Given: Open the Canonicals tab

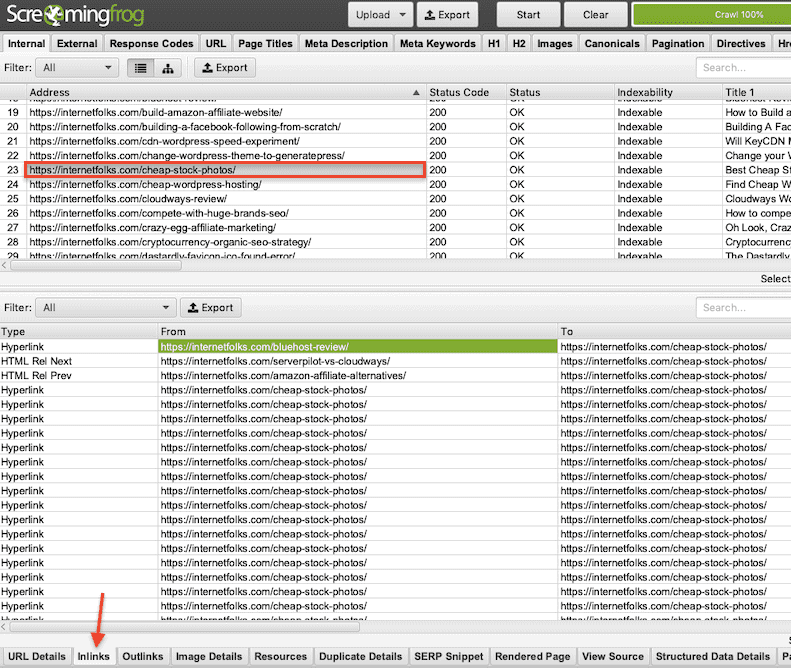Looking at the screenshot, I should click(612, 43).
